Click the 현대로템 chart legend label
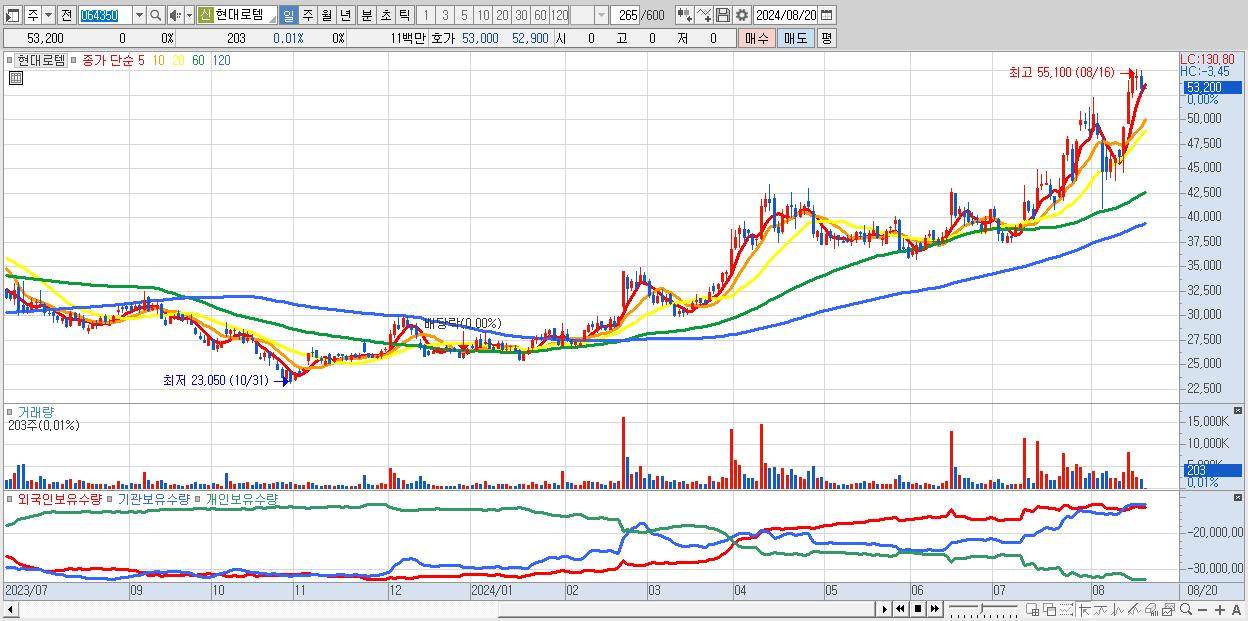Image resolution: width=1248 pixels, height=621 pixels. pos(41,60)
